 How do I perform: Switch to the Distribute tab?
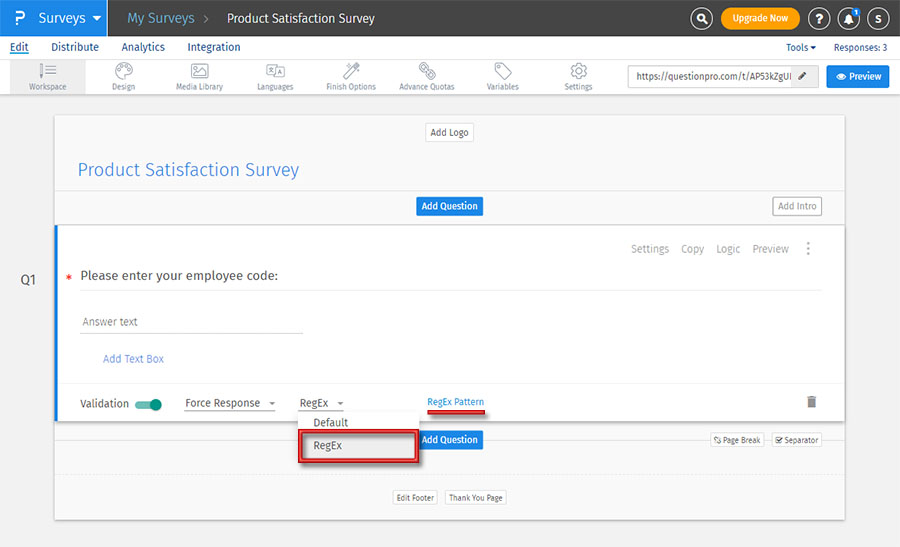pos(75,47)
